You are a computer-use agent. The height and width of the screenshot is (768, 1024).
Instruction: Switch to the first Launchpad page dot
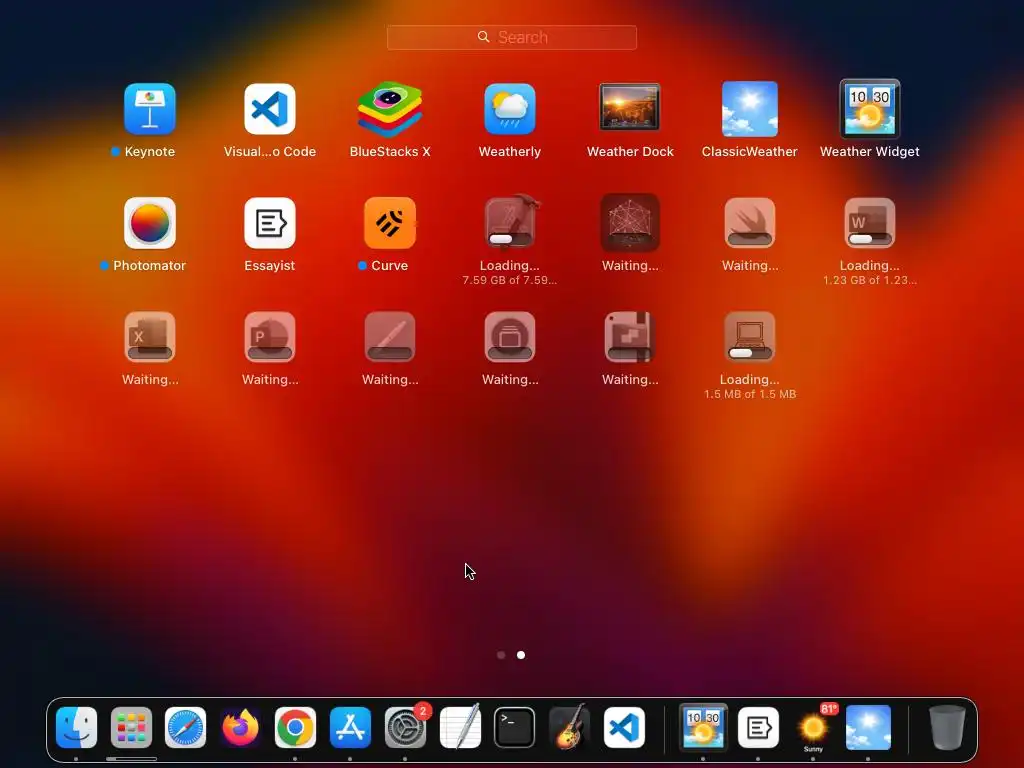501,655
